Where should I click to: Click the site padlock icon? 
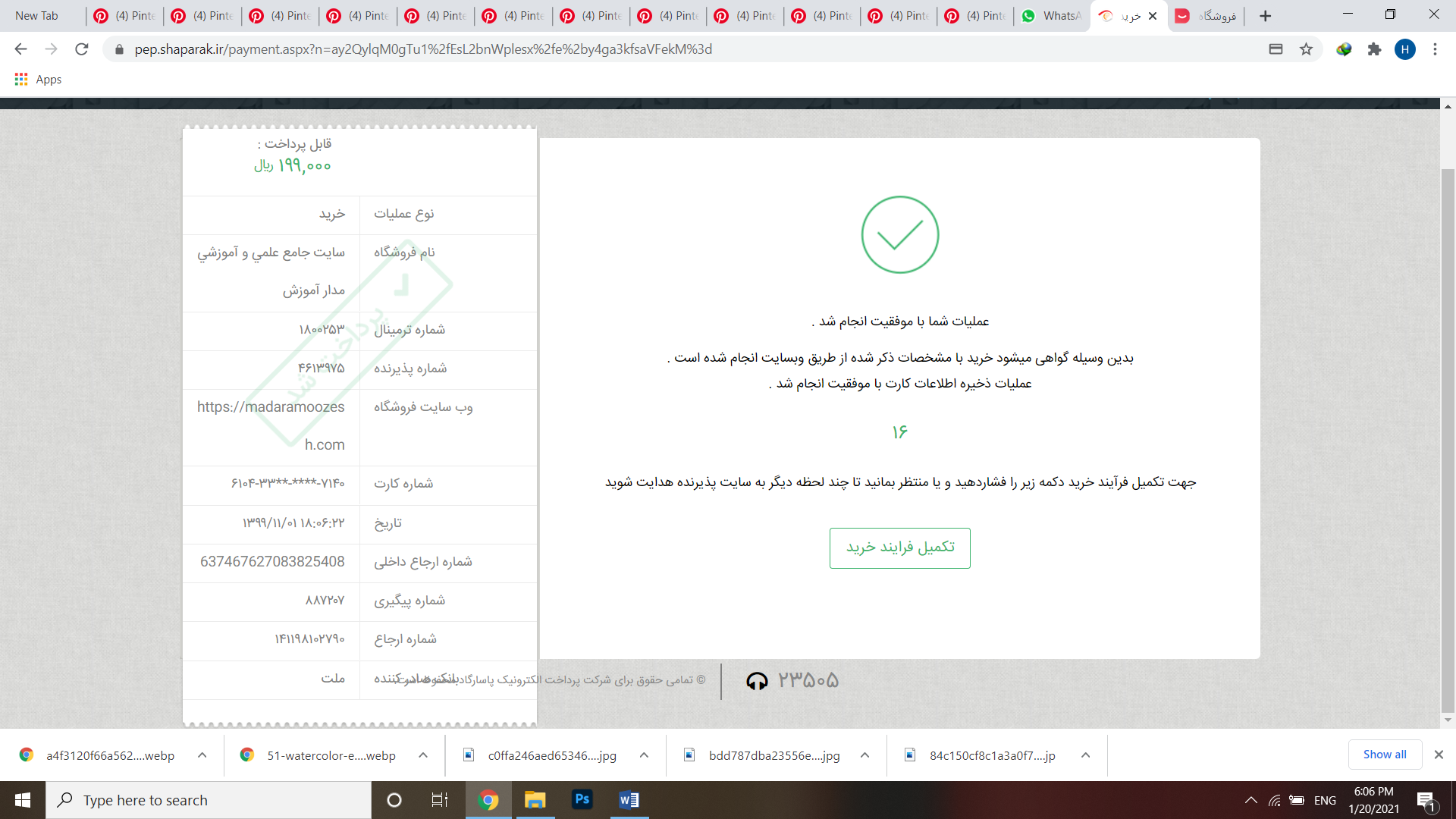click(x=119, y=49)
